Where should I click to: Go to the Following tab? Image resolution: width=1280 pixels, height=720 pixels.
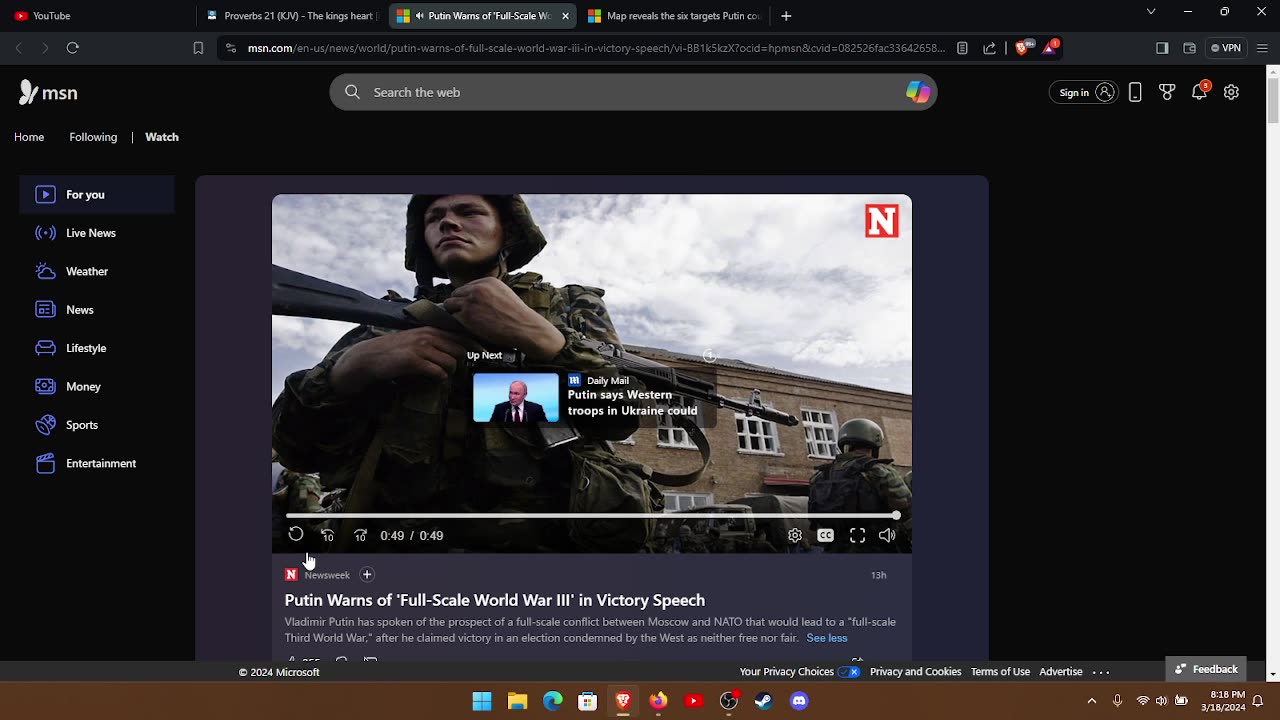93,137
